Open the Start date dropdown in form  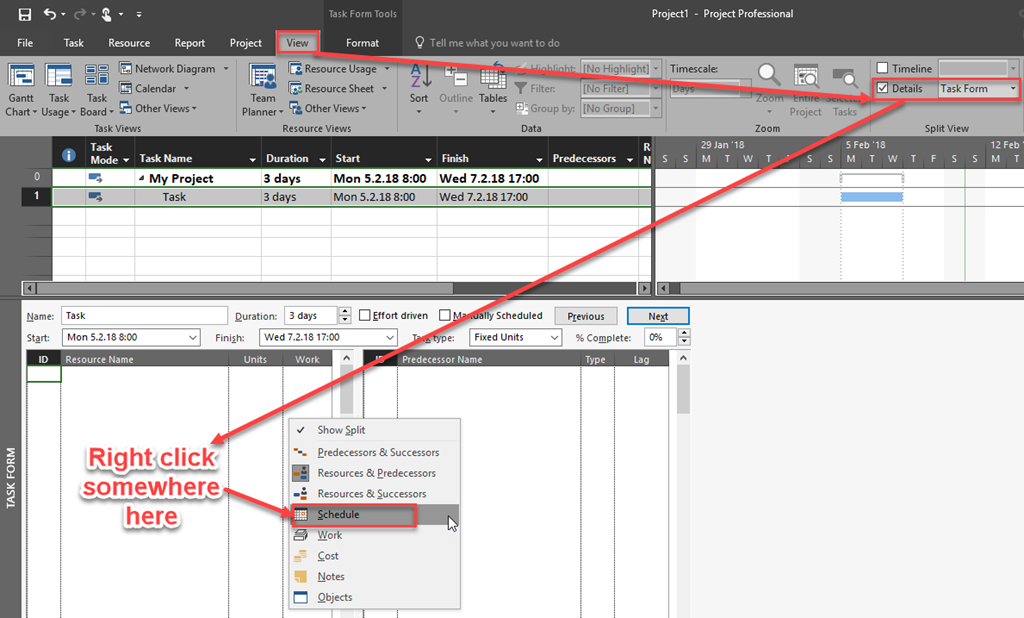(x=192, y=338)
